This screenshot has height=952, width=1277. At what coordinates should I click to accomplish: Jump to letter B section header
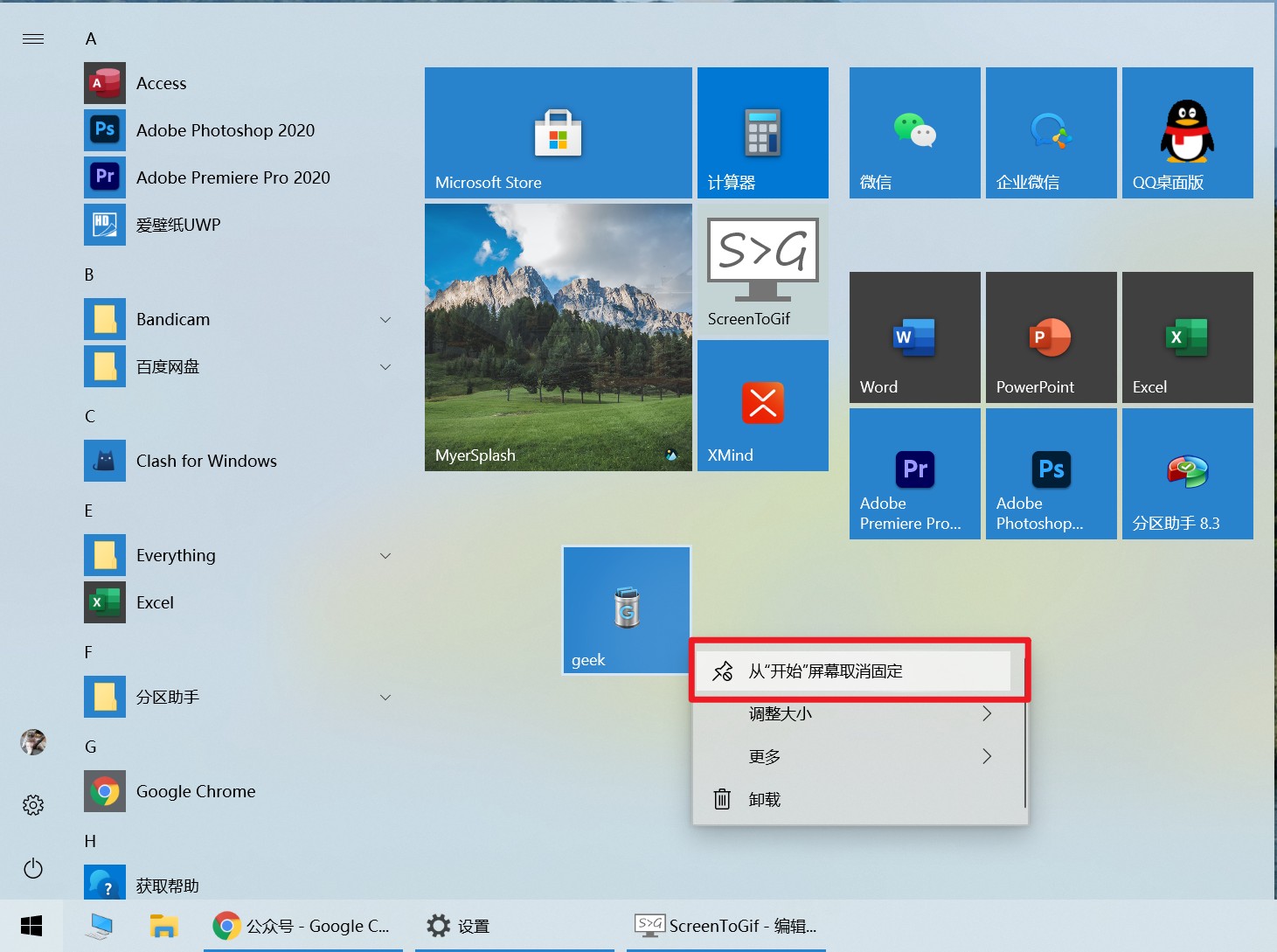coord(89,274)
